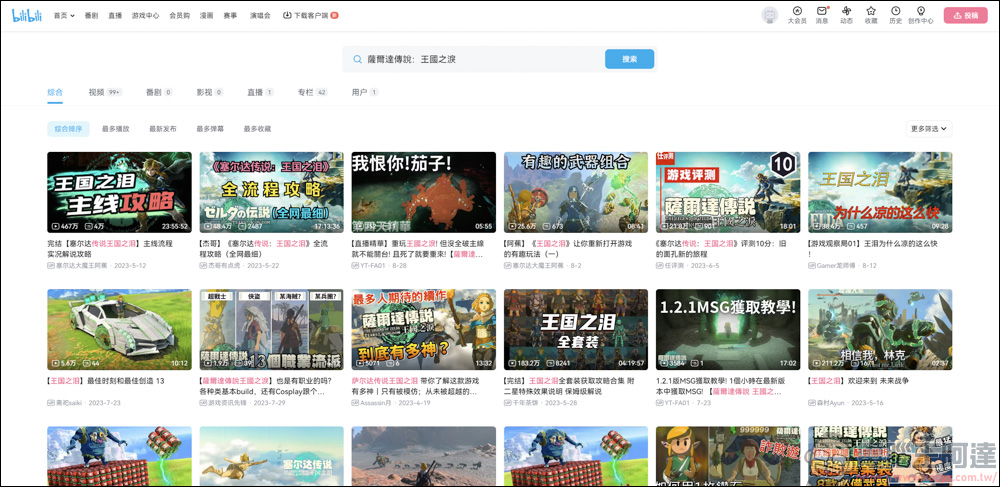Viewport: 1000px width, 487px height.
Task: Open the title 主线流程实况解说攻略
Action: point(110,249)
